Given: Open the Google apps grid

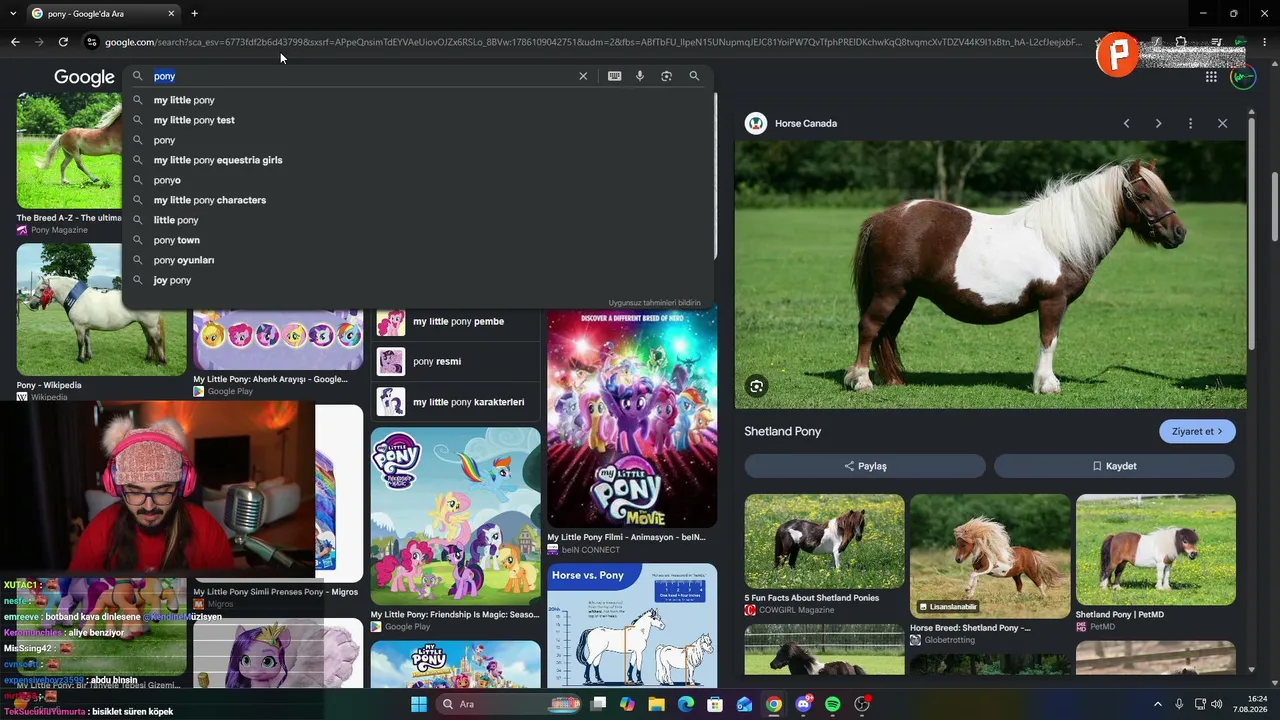Looking at the screenshot, I should (1211, 77).
